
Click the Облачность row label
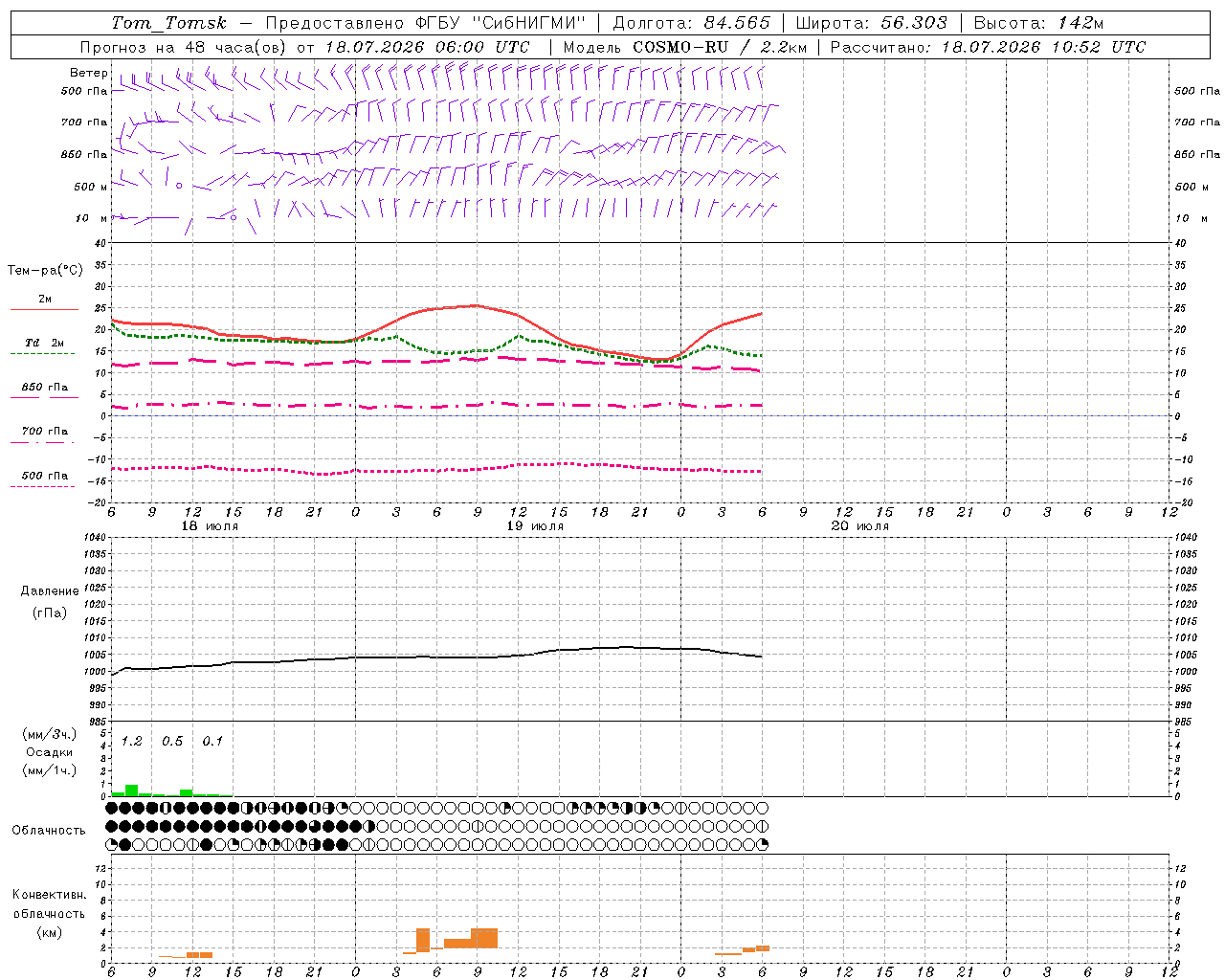(x=49, y=830)
